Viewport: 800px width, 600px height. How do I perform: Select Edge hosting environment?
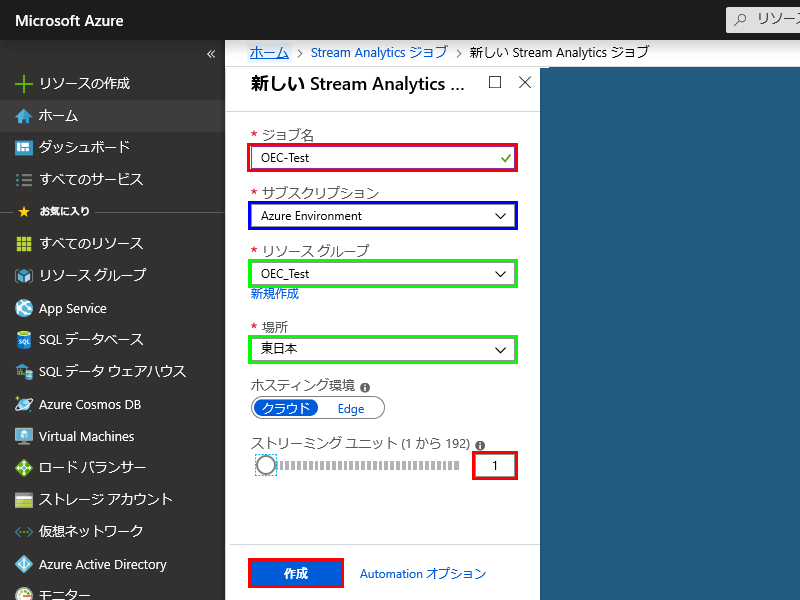point(351,409)
